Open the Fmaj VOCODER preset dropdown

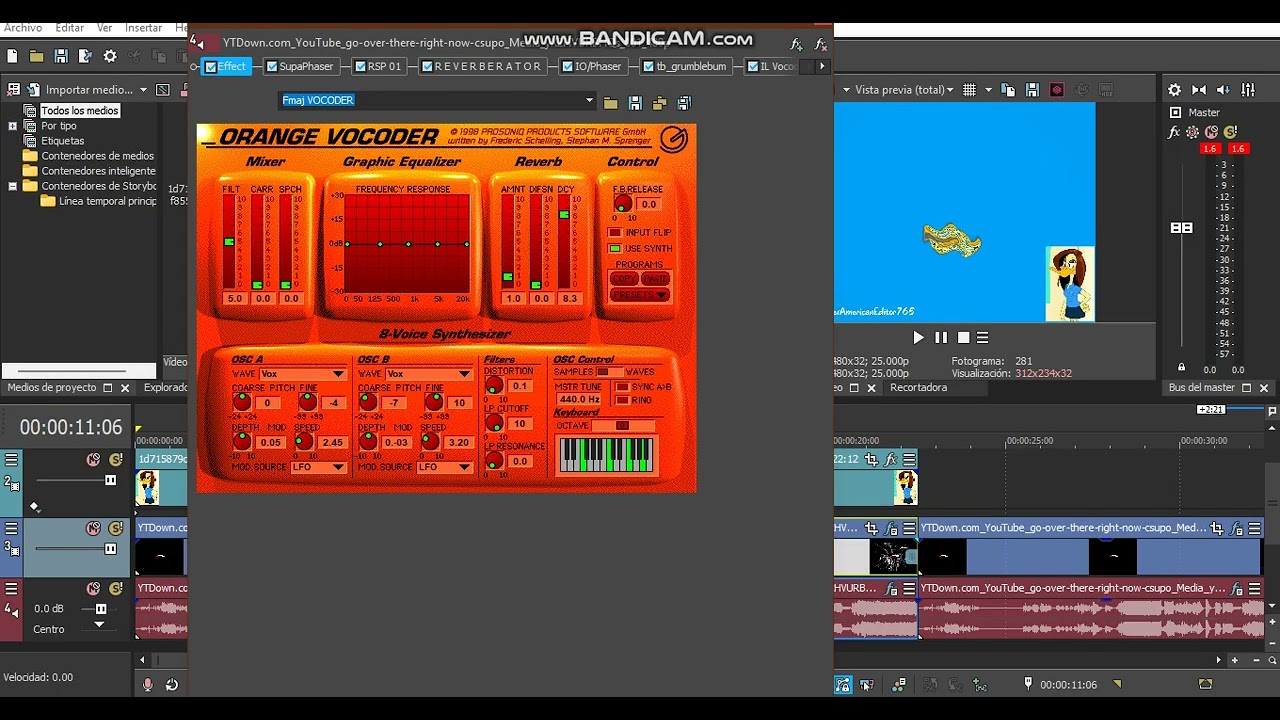click(589, 100)
